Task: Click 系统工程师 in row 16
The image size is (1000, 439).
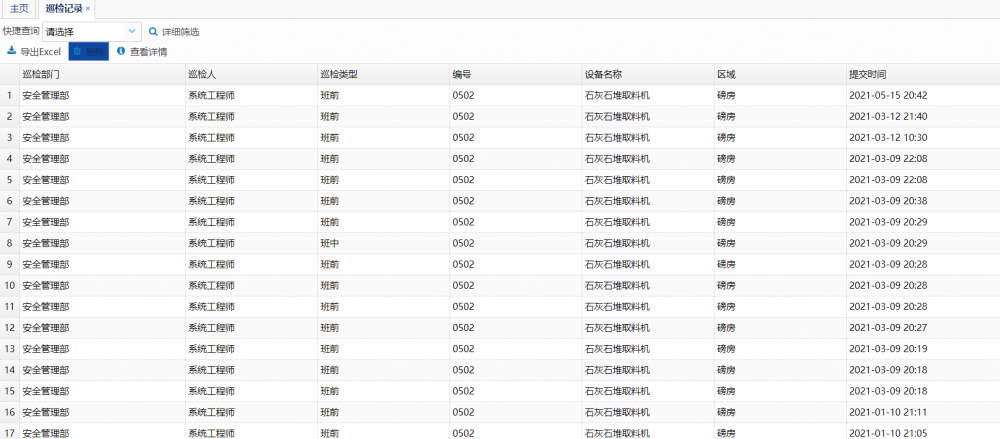Action: 211,412
